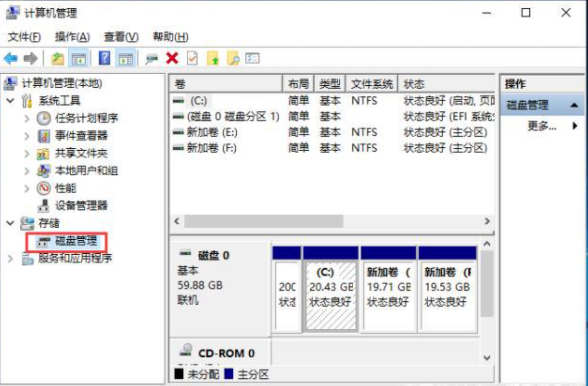
Task: Expand the 任务计划程序 node
Action: click(27, 119)
